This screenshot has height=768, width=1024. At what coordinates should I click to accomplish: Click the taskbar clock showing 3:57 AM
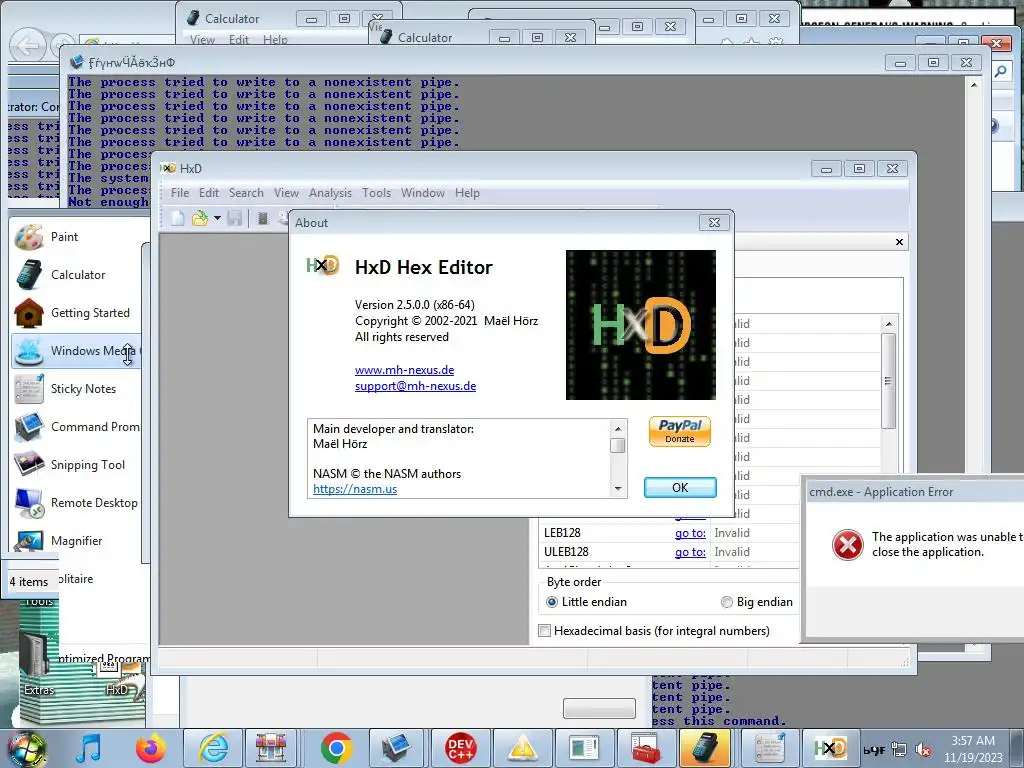tap(973, 749)
